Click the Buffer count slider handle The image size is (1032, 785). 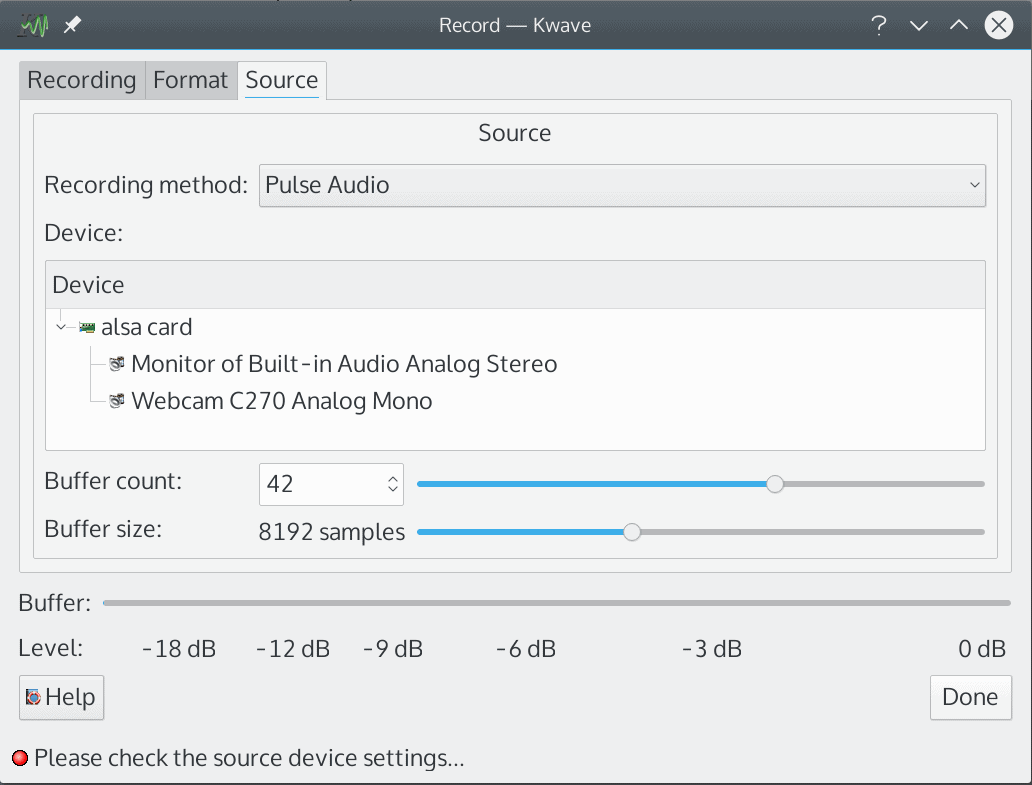(775, 484)
